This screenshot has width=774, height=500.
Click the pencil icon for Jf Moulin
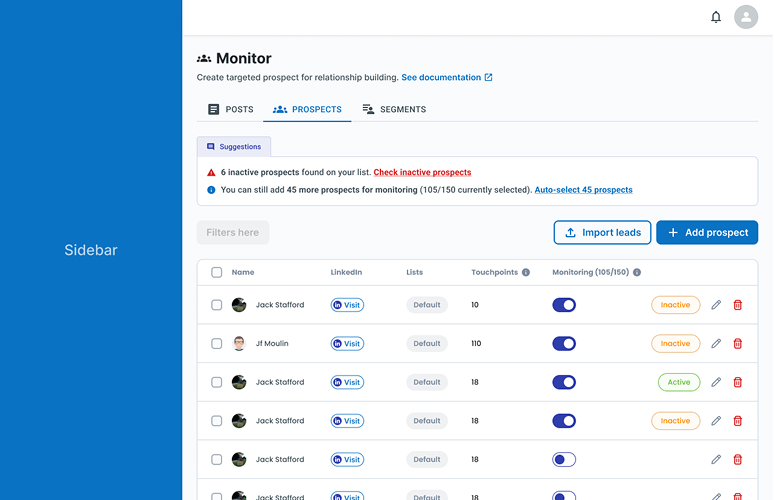[x=716, y=344]
